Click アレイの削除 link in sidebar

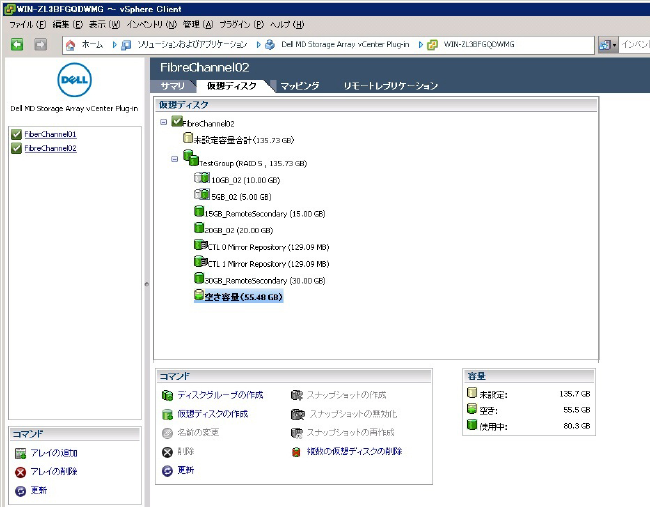pos(54,472)
